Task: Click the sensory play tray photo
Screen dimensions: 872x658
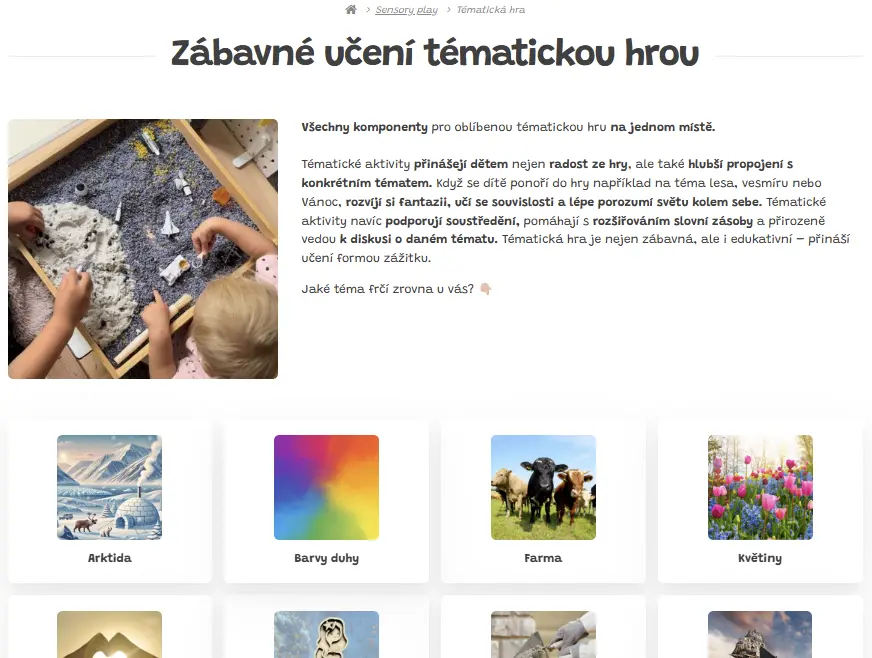Action: 143,249
